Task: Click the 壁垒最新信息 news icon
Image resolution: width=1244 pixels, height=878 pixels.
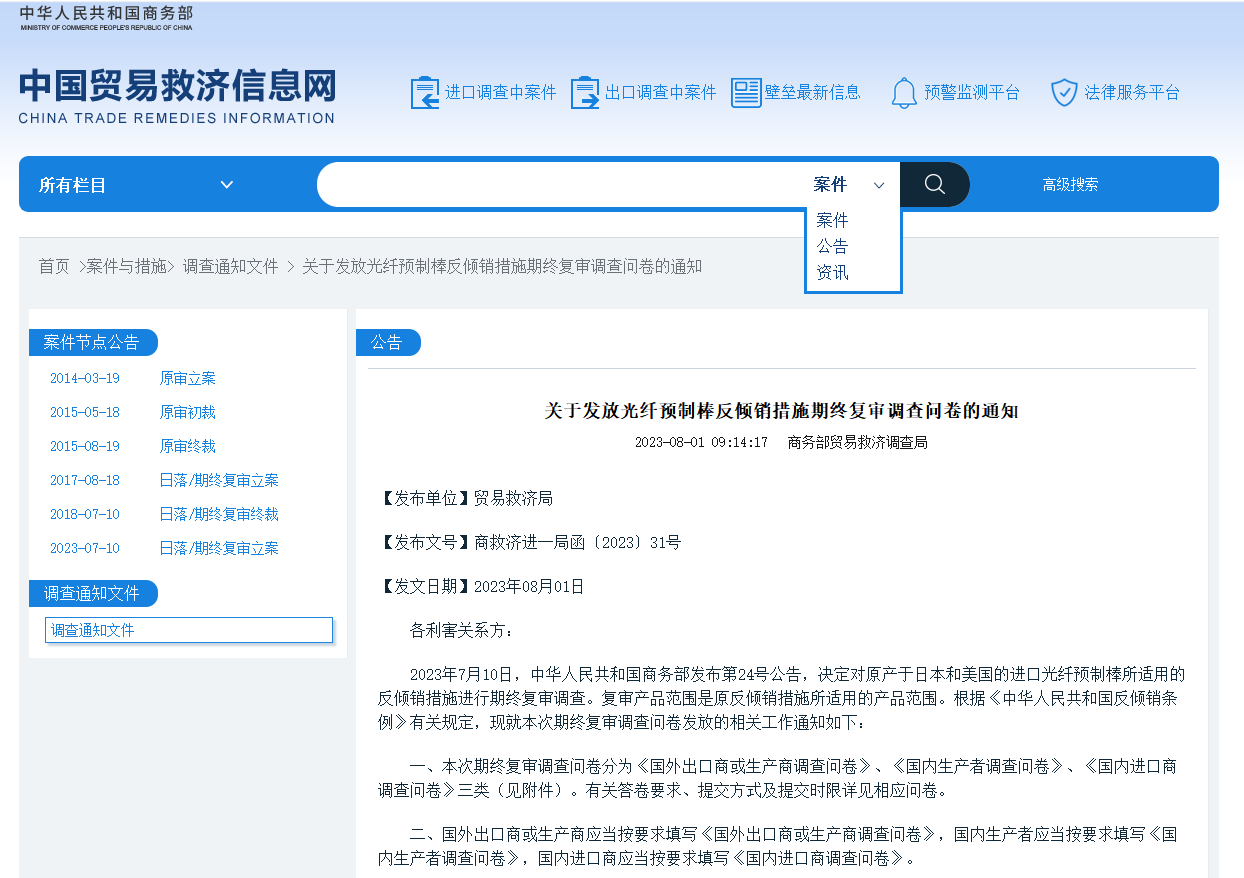Action: pyautogui.click(x=746, y=93)
